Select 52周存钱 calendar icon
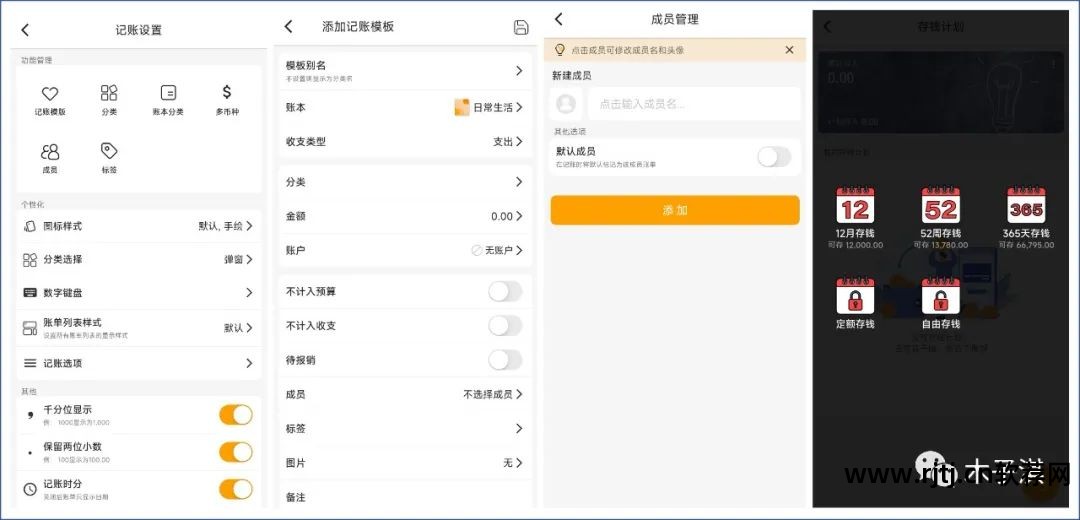Screen dimensions: 1080x520 tap(940, 205)
